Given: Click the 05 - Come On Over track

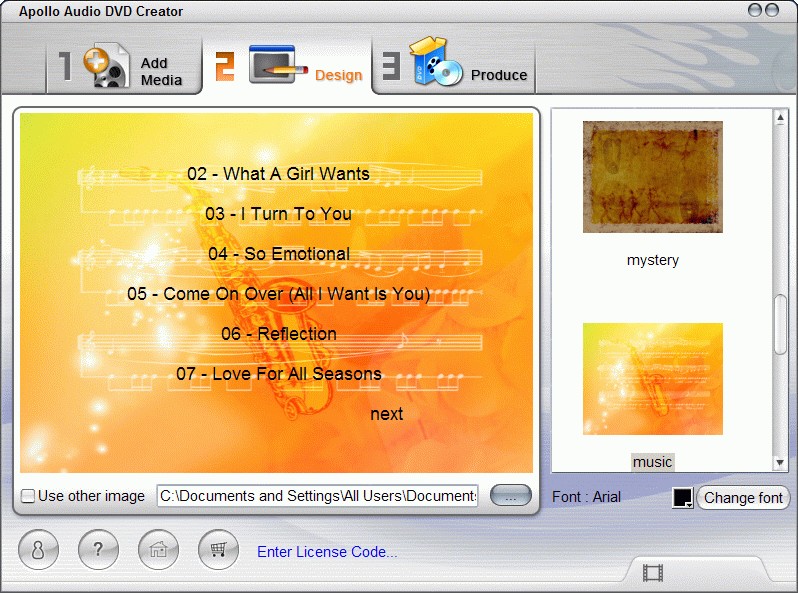Looking at the screenshot, I should click(x=279, y=294).
